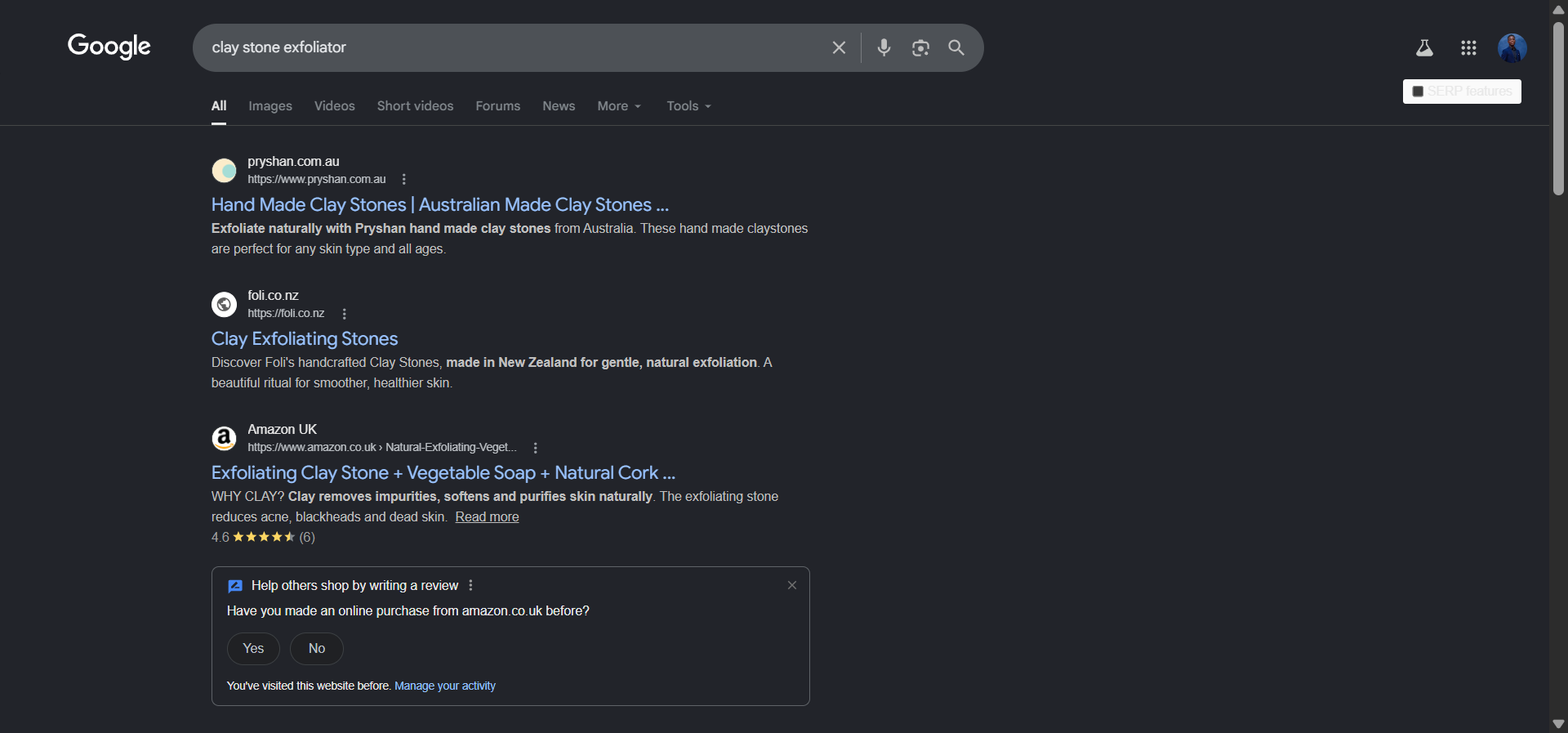The width and height of the screenshot is (1568, 733).
Task: Select the All results tab
Action: [x=219, y=106]
